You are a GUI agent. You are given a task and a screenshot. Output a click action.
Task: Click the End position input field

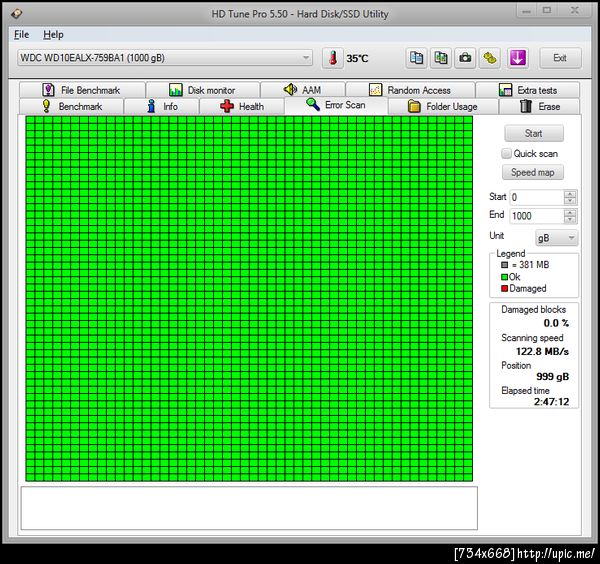537,216
